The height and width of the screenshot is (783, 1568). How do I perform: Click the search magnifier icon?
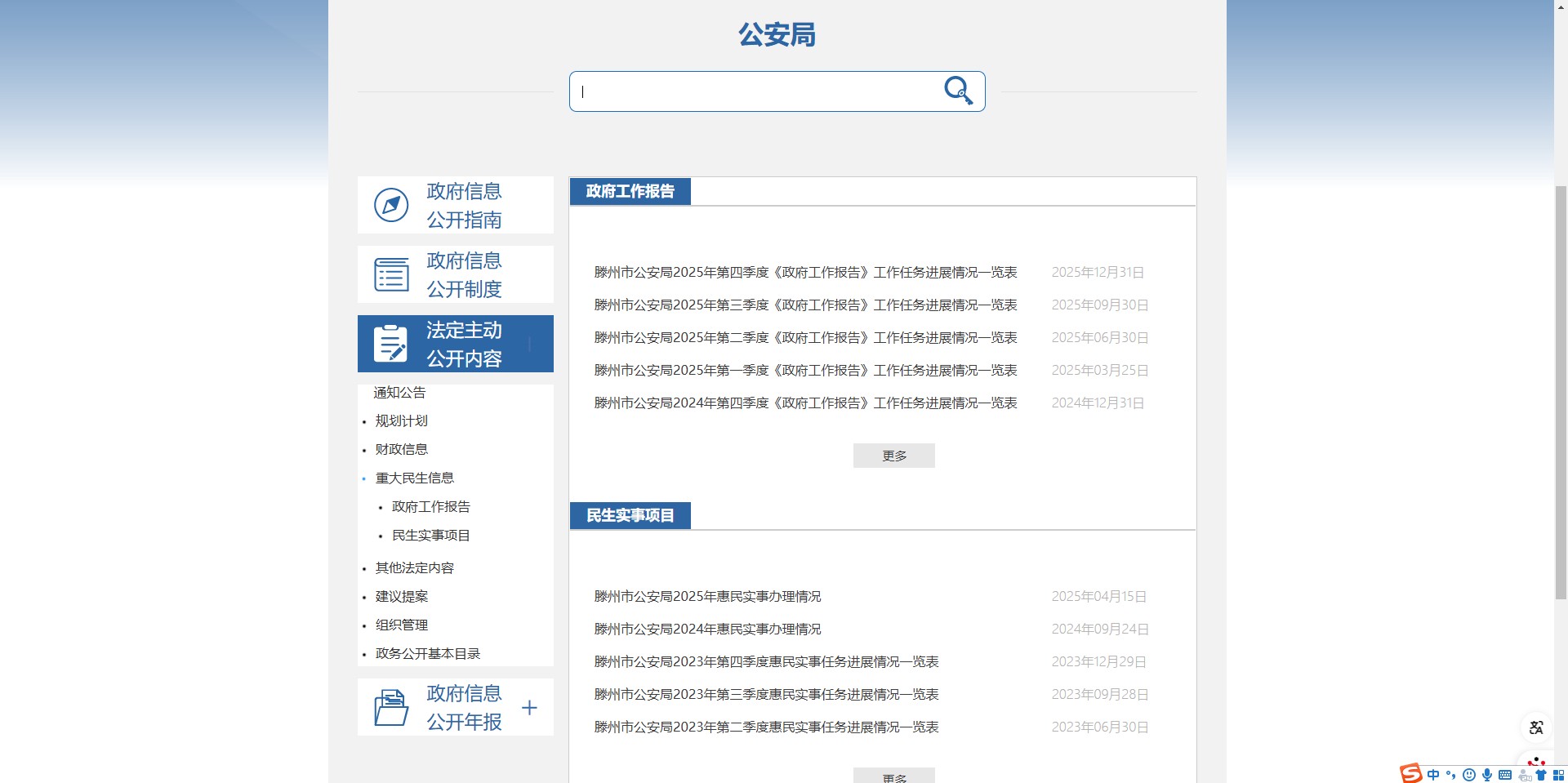958,91
